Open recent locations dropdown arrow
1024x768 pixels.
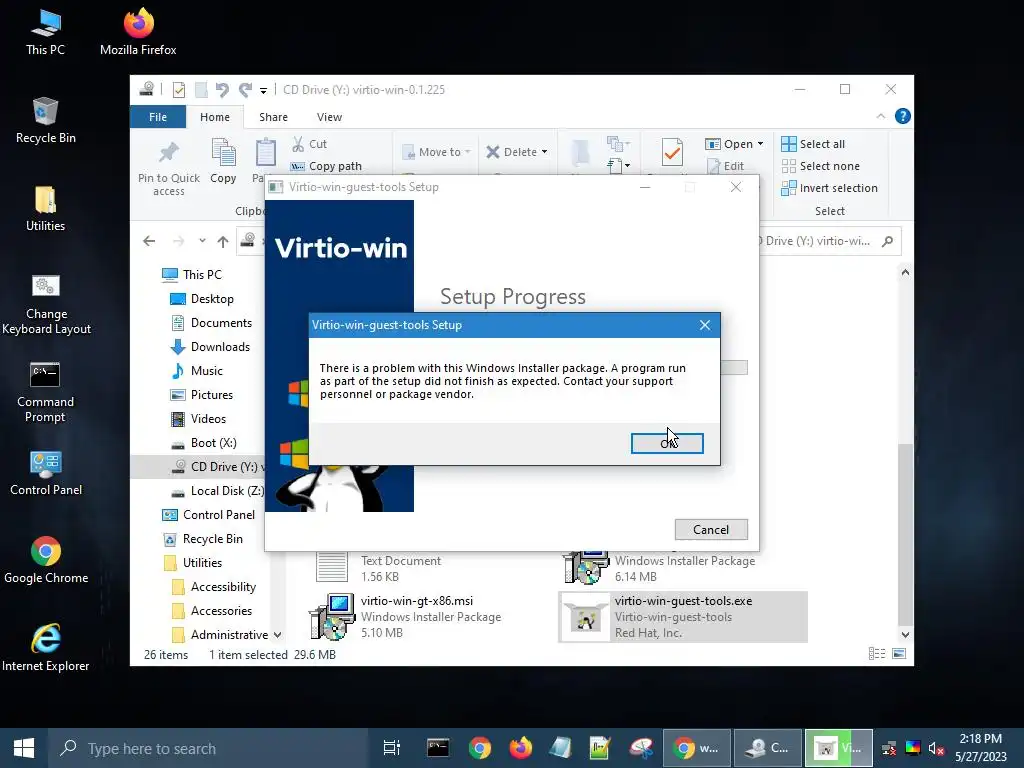(x=202, y=241)
